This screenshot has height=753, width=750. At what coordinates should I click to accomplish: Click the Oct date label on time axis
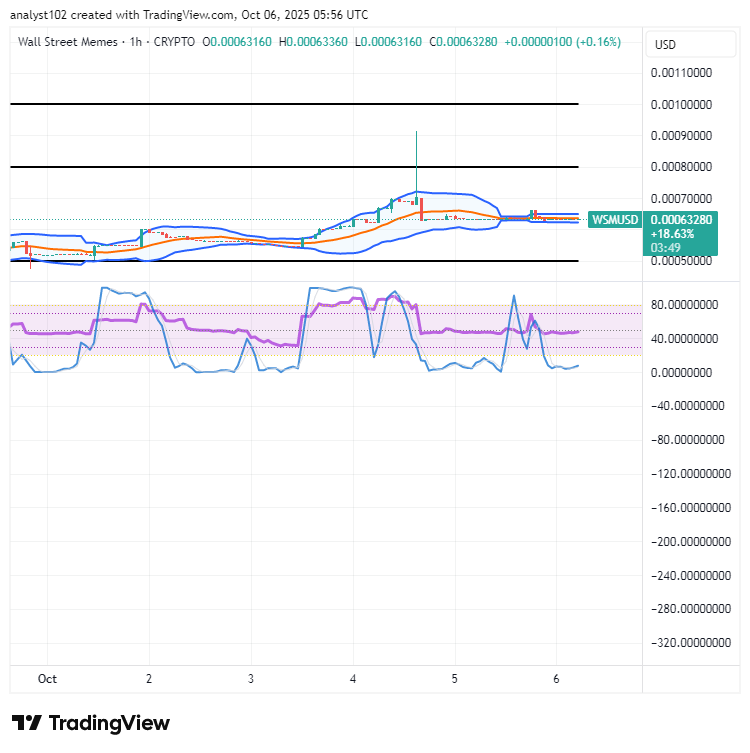(x=47, y=679)
